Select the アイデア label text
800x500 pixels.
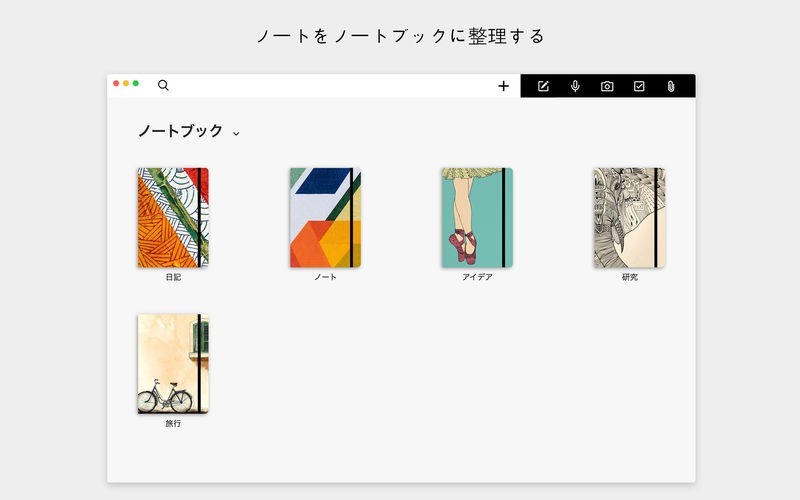[478, 277]
